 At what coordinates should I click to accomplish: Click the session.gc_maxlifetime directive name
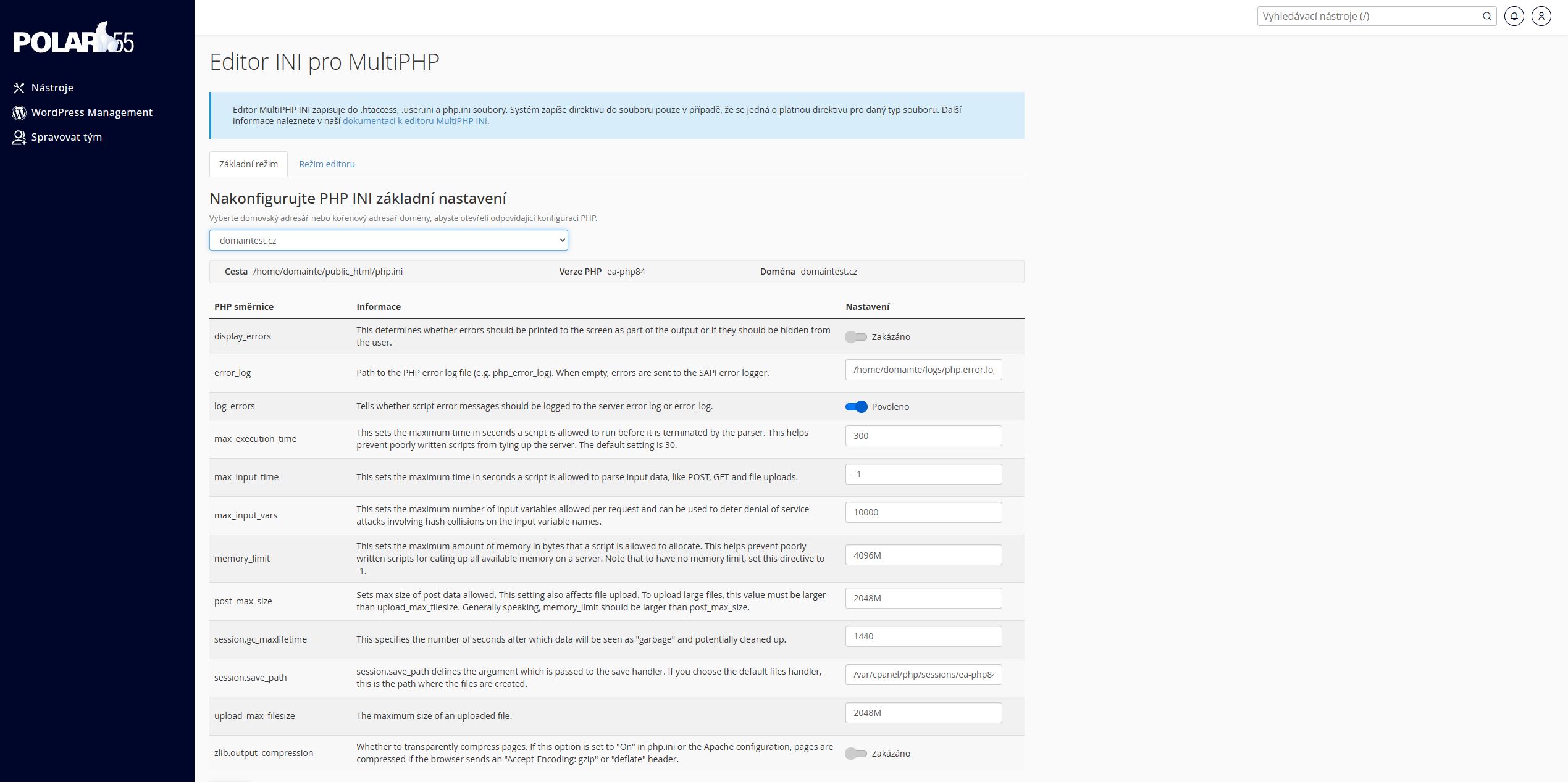pos(261,639)
